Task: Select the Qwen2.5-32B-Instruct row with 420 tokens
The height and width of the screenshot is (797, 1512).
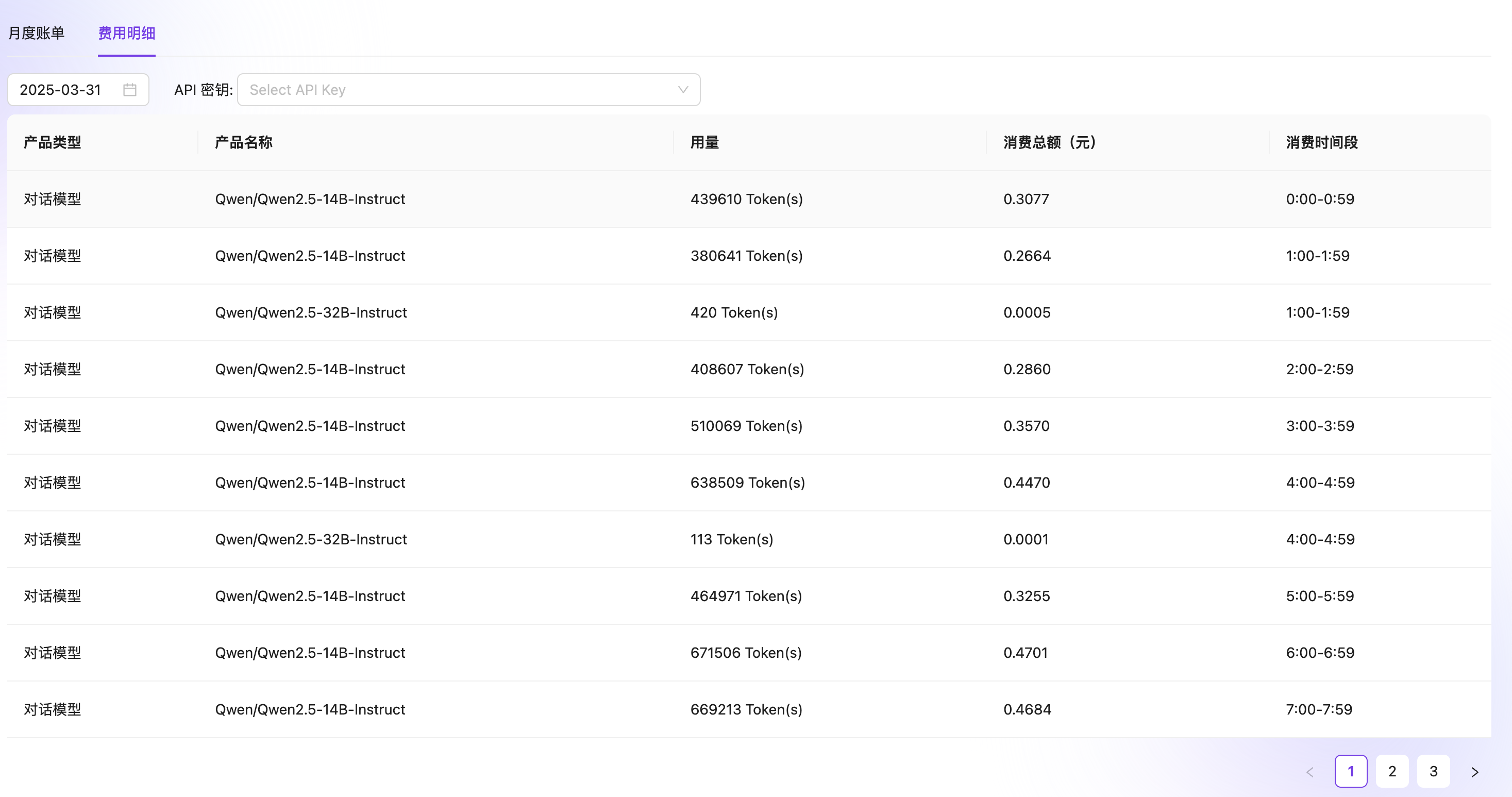Action: [x=734, y=312]
